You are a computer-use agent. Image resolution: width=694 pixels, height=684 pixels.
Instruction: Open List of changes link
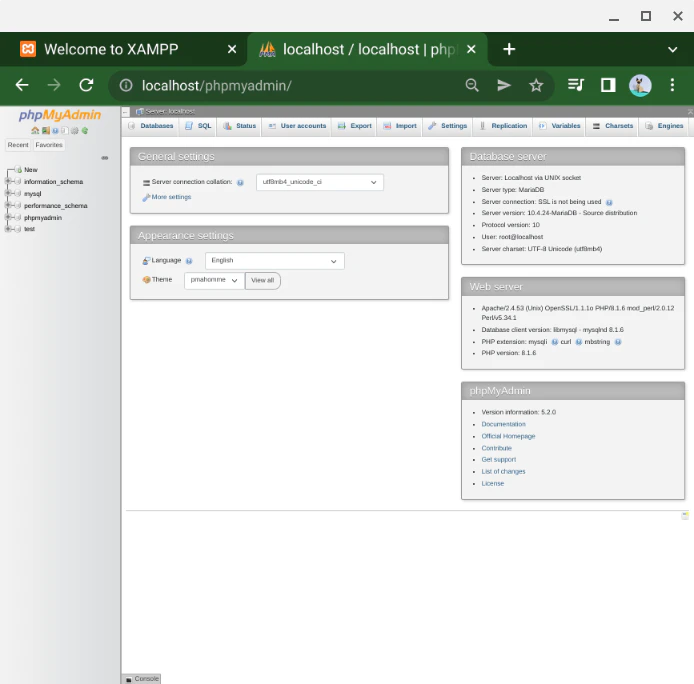tap(503, 472)
